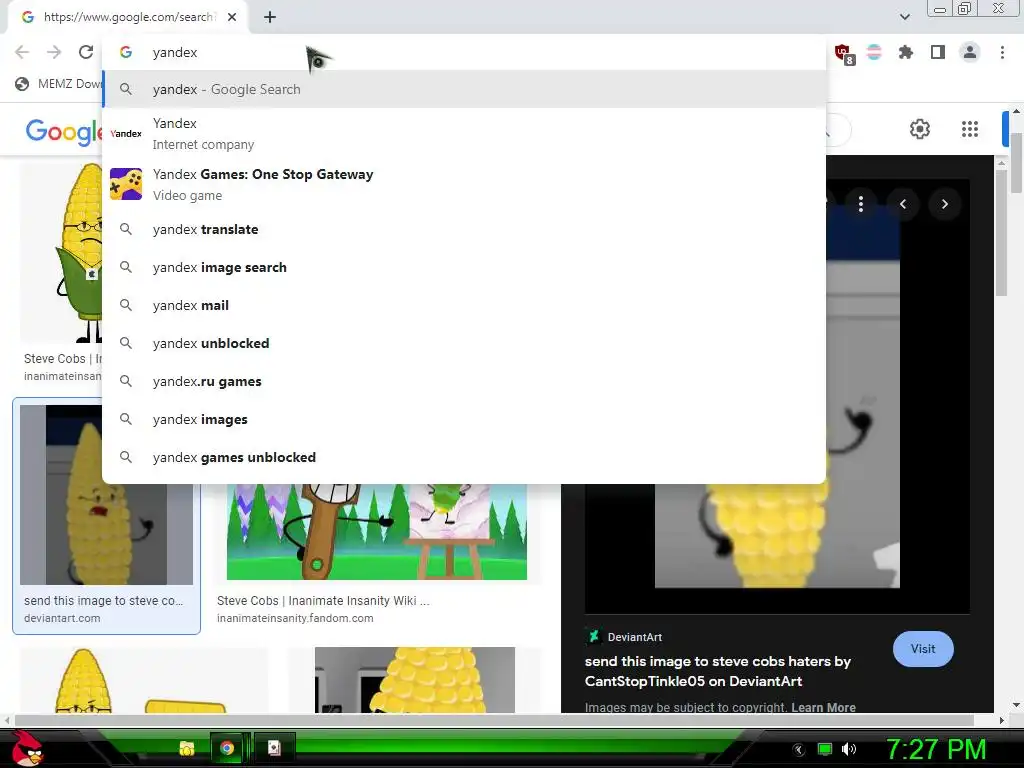Open the Learn More copyright link

[824, 707]
